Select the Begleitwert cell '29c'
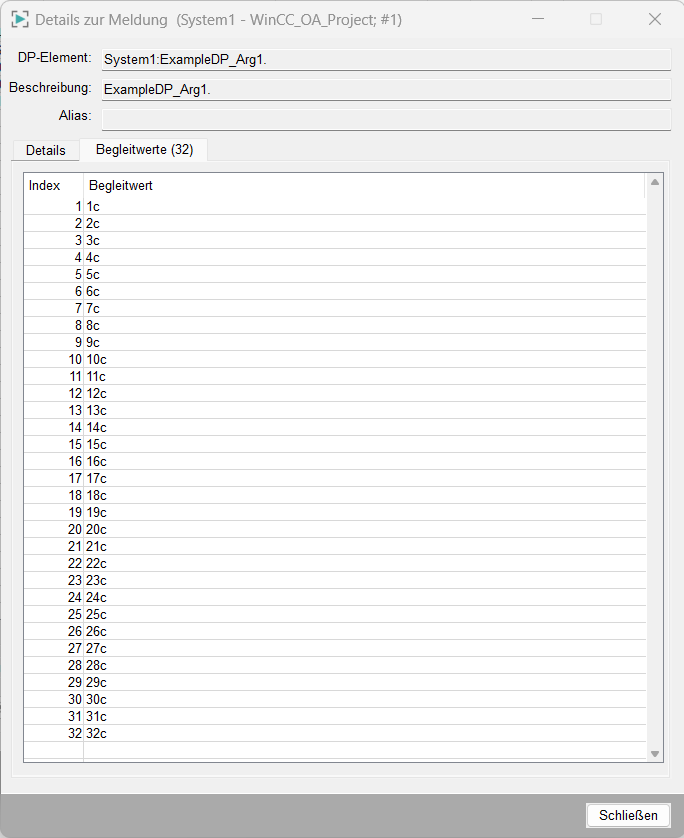Image resolution: width=684 pixels, height=838 pixels. point(364,682)
